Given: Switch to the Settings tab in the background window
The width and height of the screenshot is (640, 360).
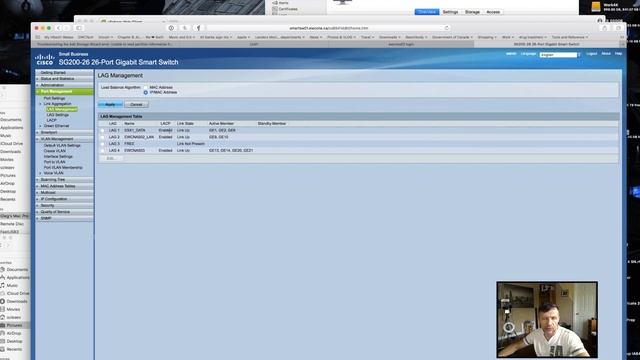Looking at the screenshot, I should point(450,12).
